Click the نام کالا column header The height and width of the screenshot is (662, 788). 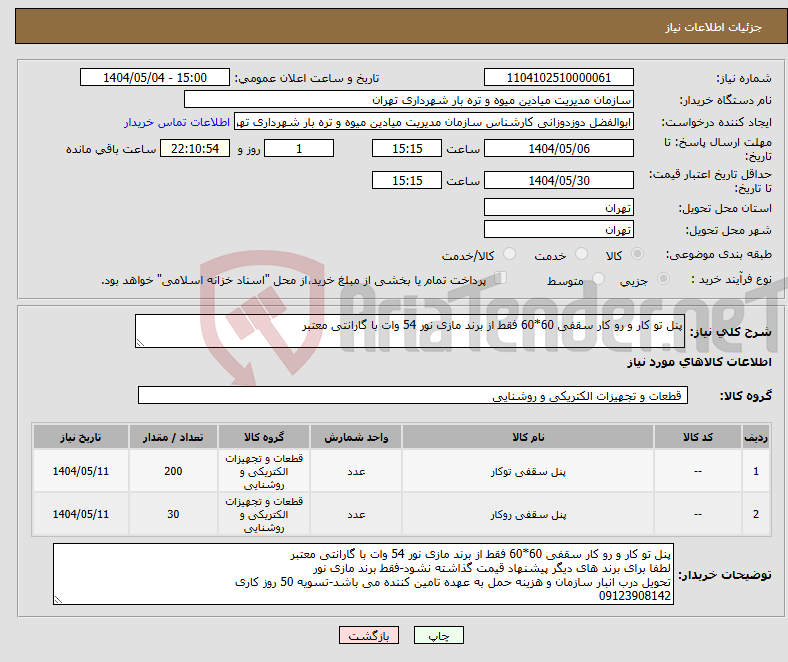[x=528, y=437]
